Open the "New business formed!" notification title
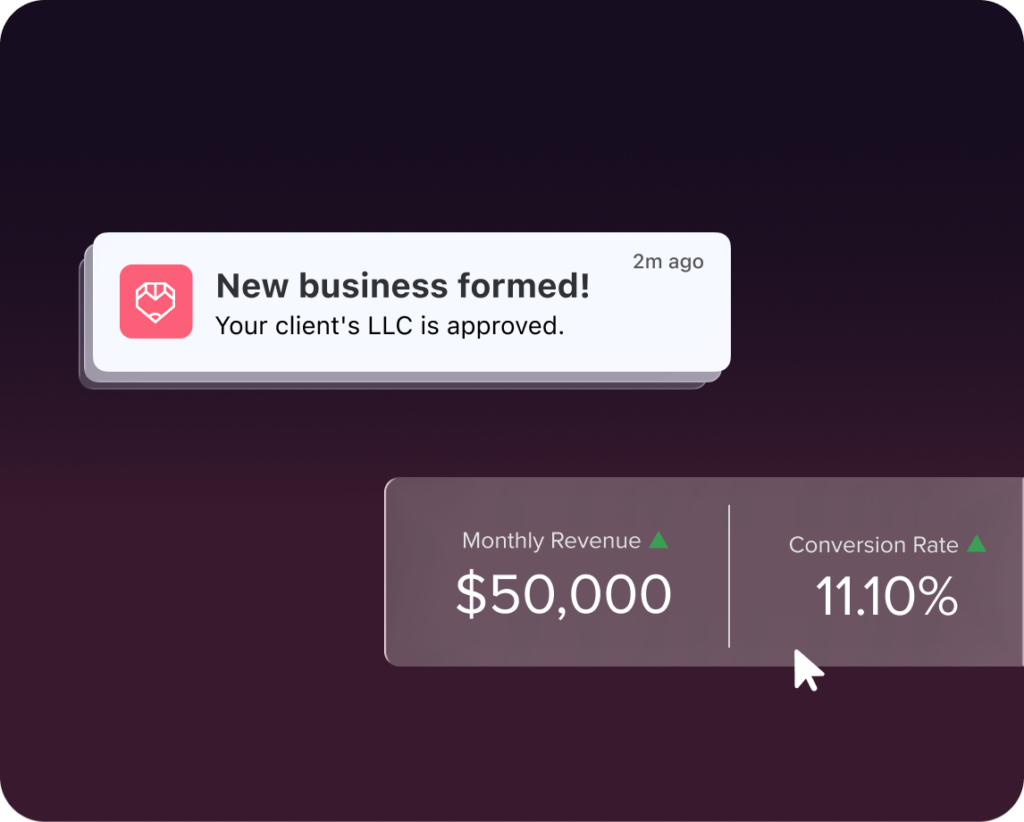 [403, 287]
